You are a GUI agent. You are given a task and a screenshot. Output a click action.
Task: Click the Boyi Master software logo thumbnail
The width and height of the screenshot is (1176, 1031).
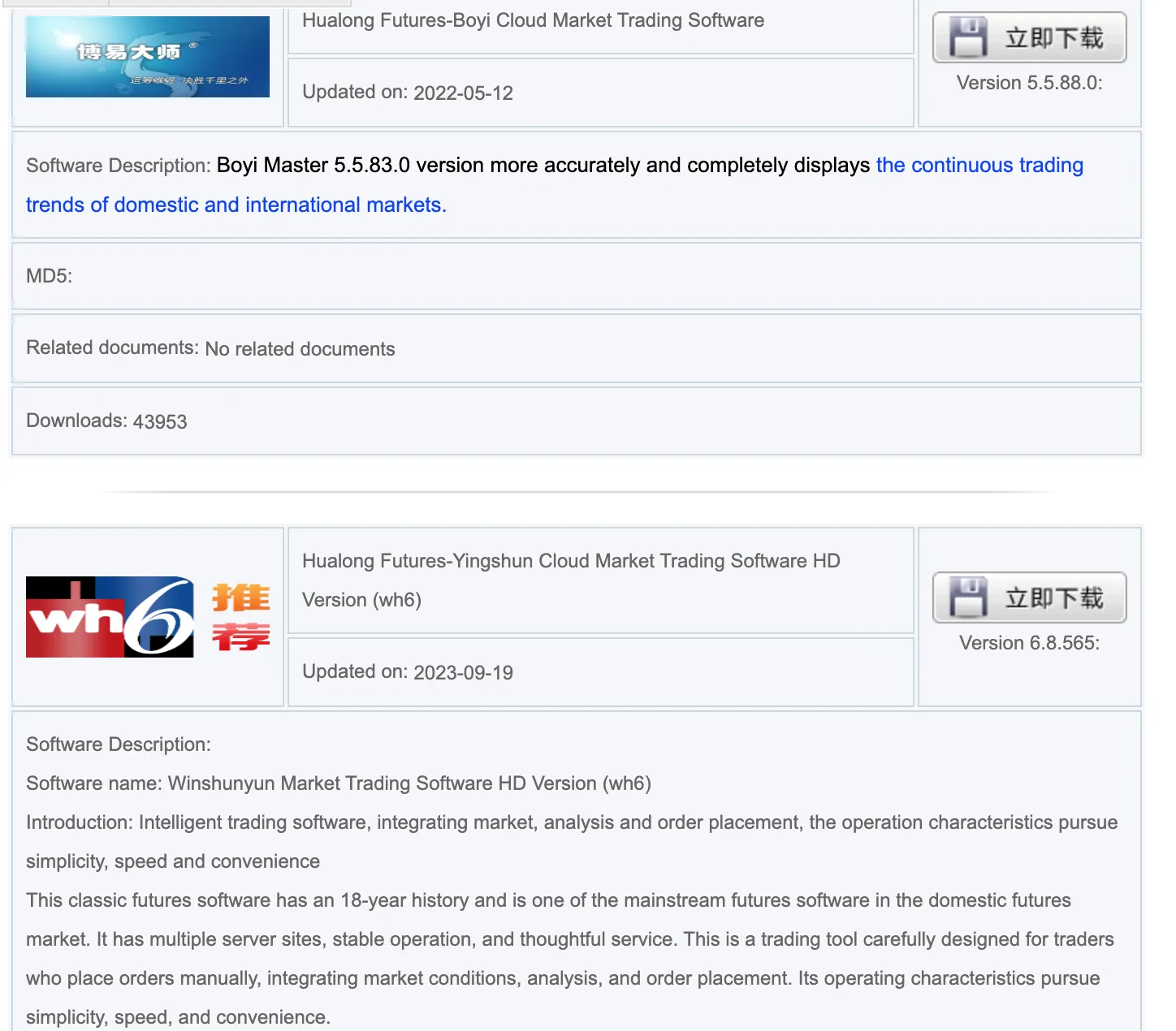148,57
